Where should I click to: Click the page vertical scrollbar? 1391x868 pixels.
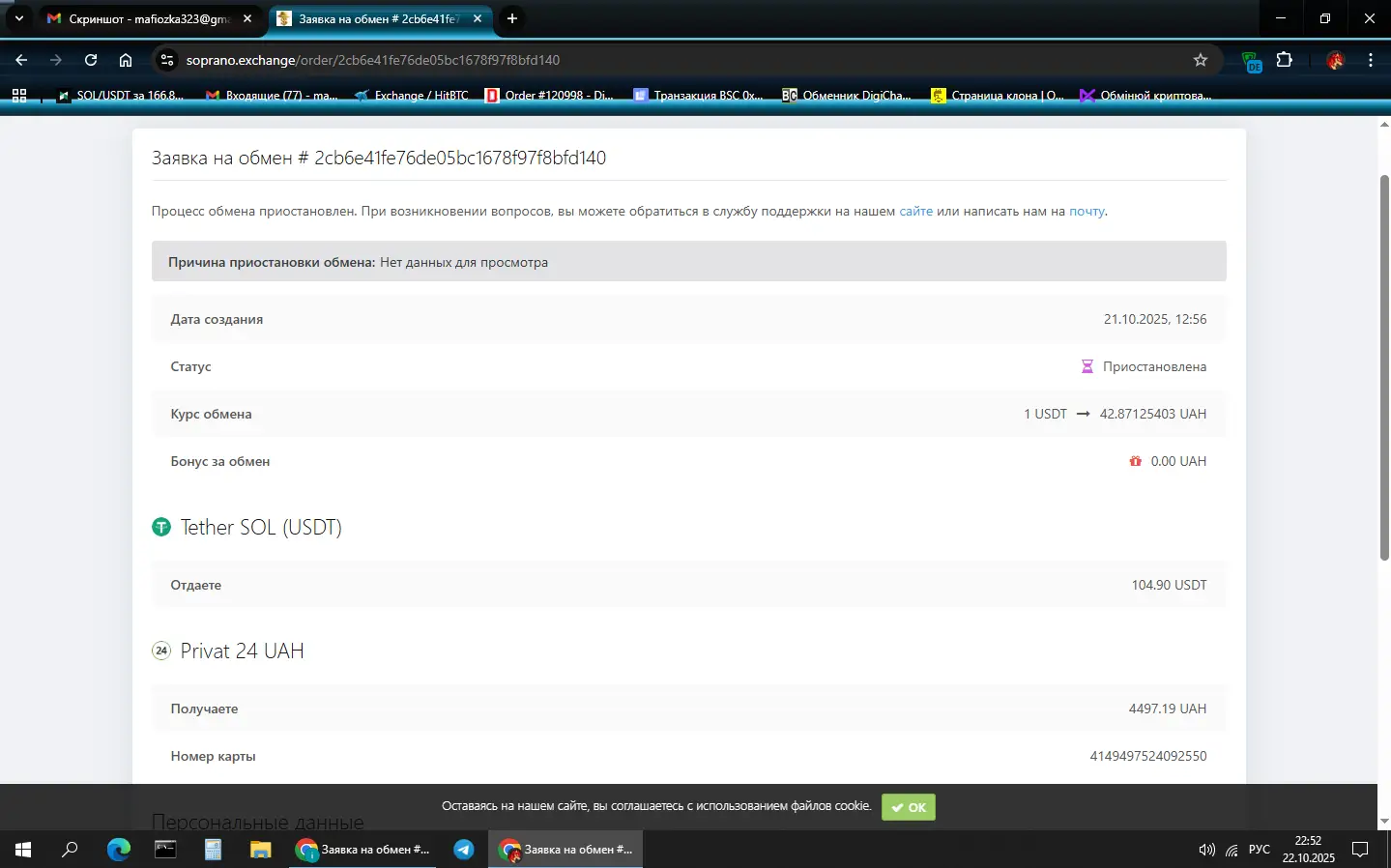1383,367
